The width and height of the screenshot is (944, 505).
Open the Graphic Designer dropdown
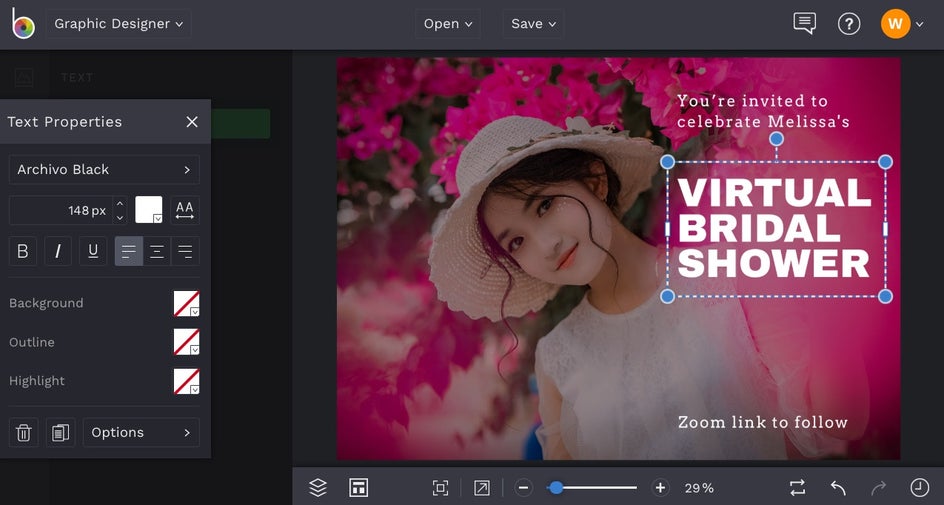point(119,24)
